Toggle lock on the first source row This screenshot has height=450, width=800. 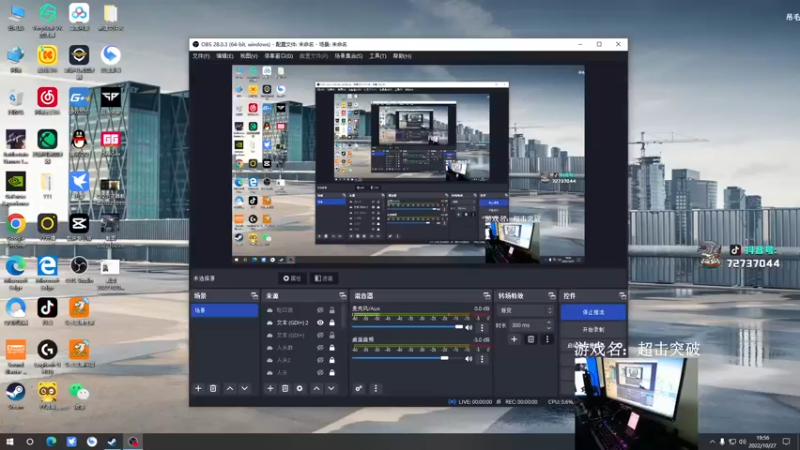point(332,310)
